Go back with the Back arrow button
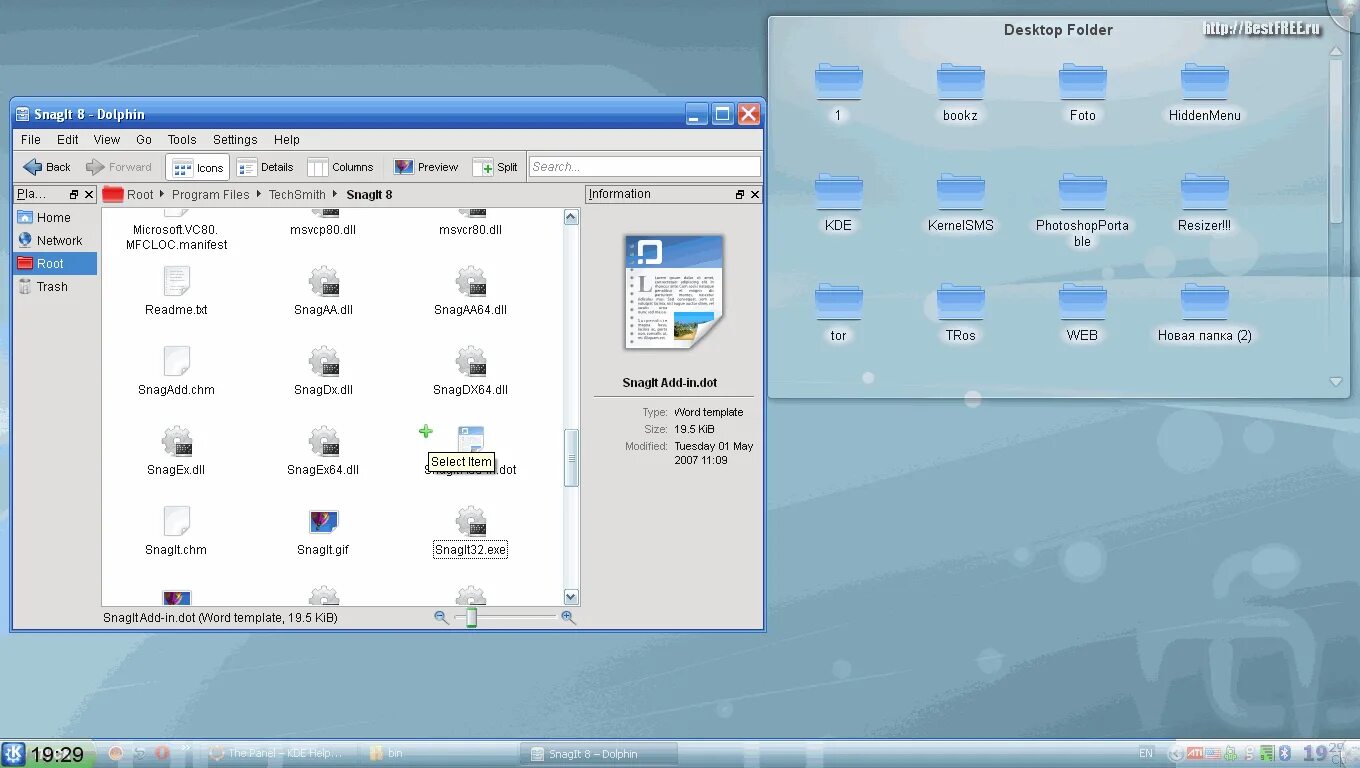 47,167
